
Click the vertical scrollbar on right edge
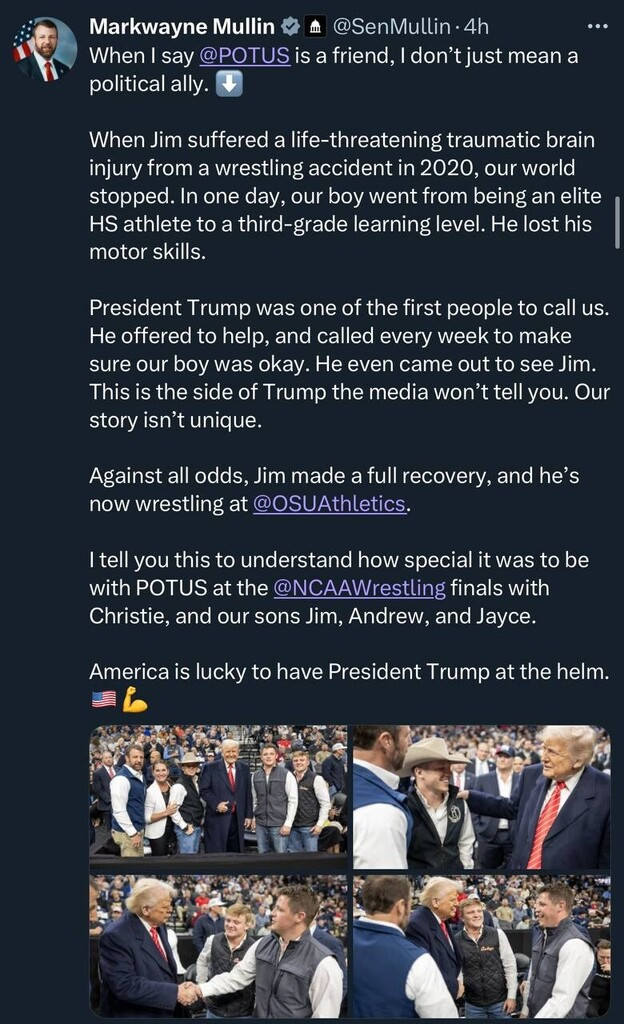(617, 230)
